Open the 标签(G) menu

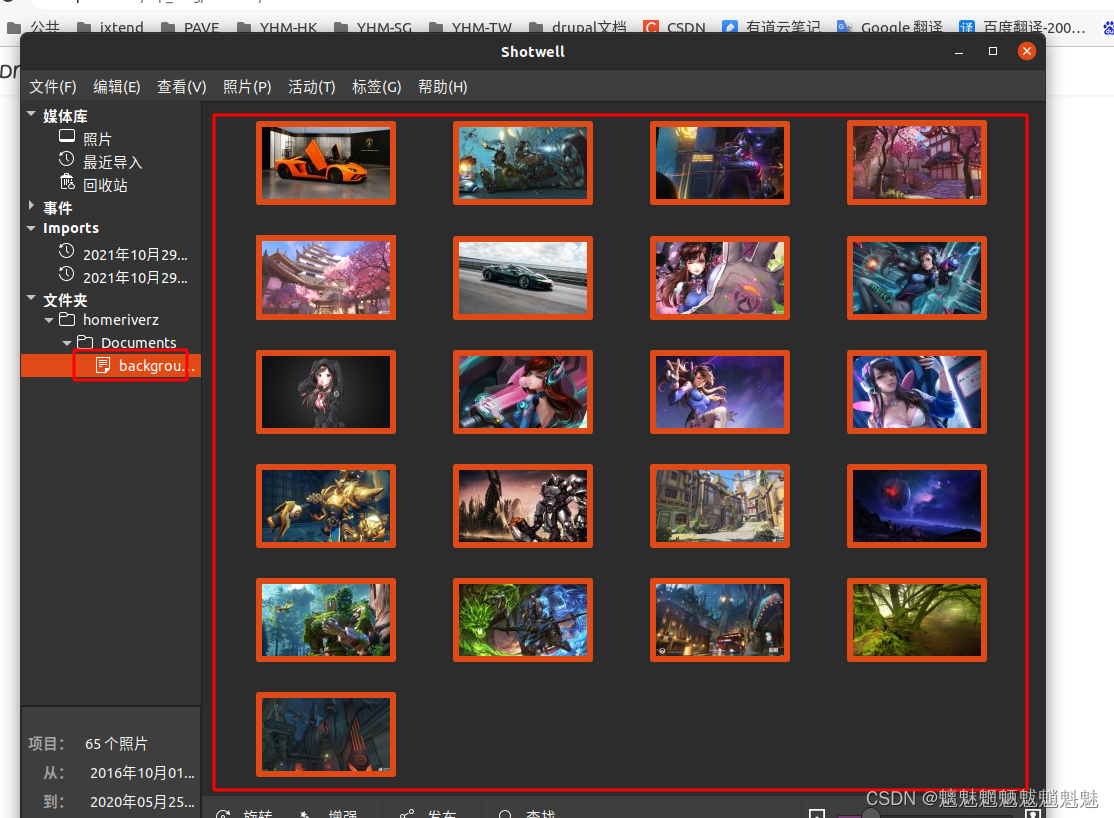coord(377,87)
